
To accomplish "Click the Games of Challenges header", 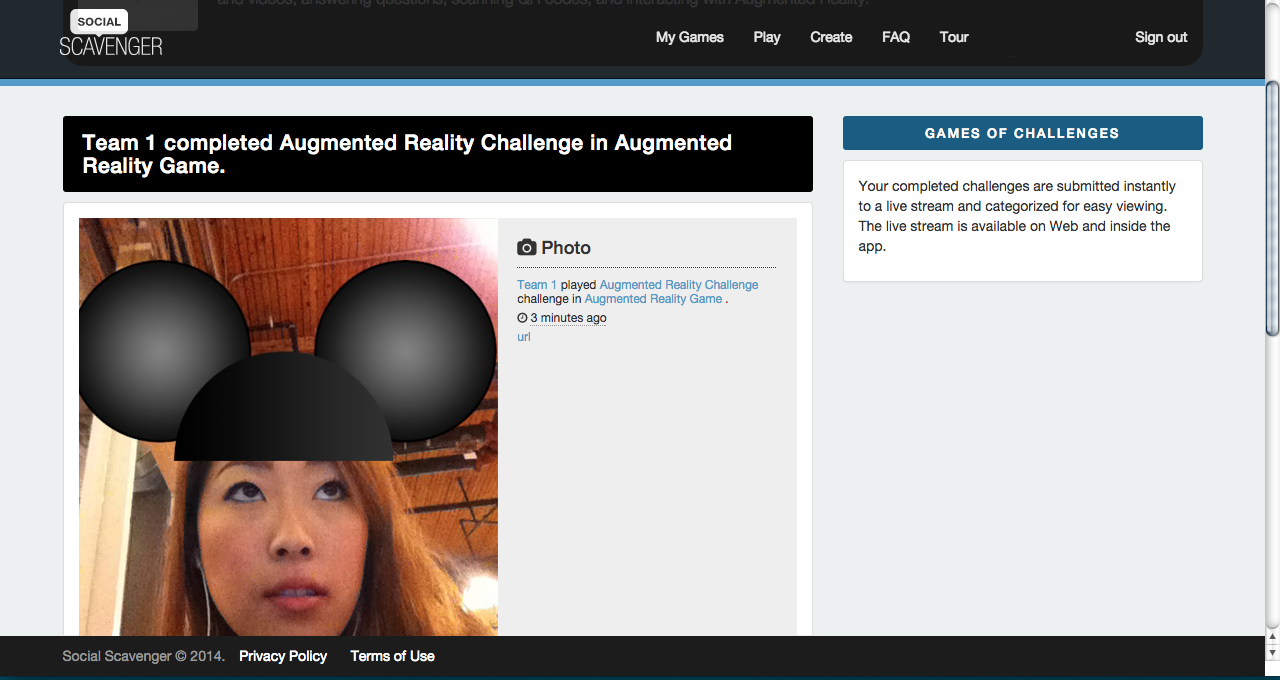I will click(x=1023, y=133).
